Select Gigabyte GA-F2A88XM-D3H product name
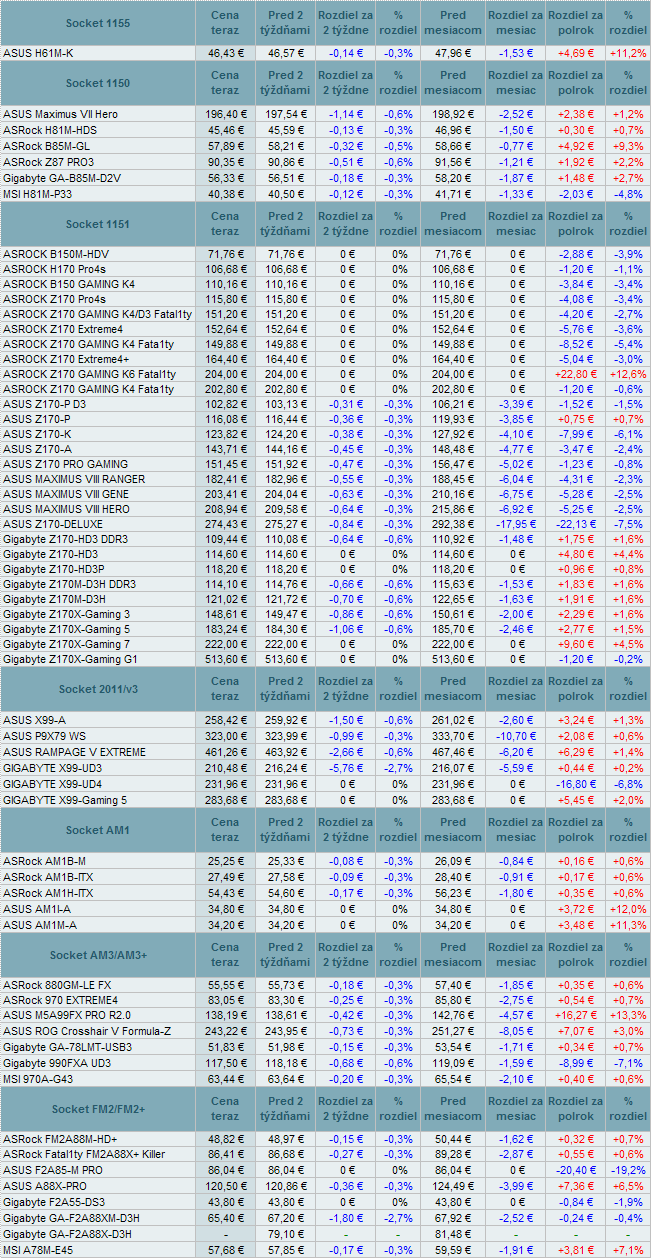651x1258 pixels. coord(71,1218)
